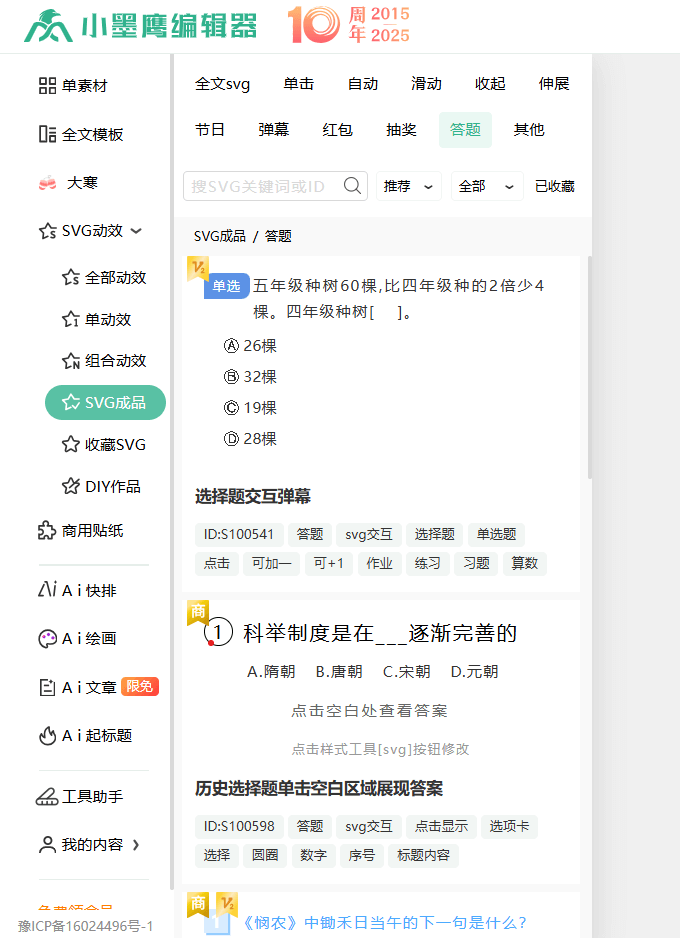Viewport: 680px width, 938px height.
Task: Click the 已收藏 filter link
Action: [554, 186]
